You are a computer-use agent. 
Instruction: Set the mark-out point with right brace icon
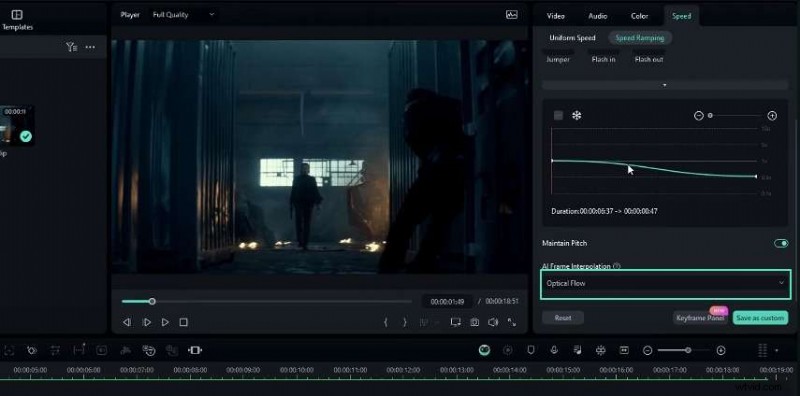tap(405, 322)
